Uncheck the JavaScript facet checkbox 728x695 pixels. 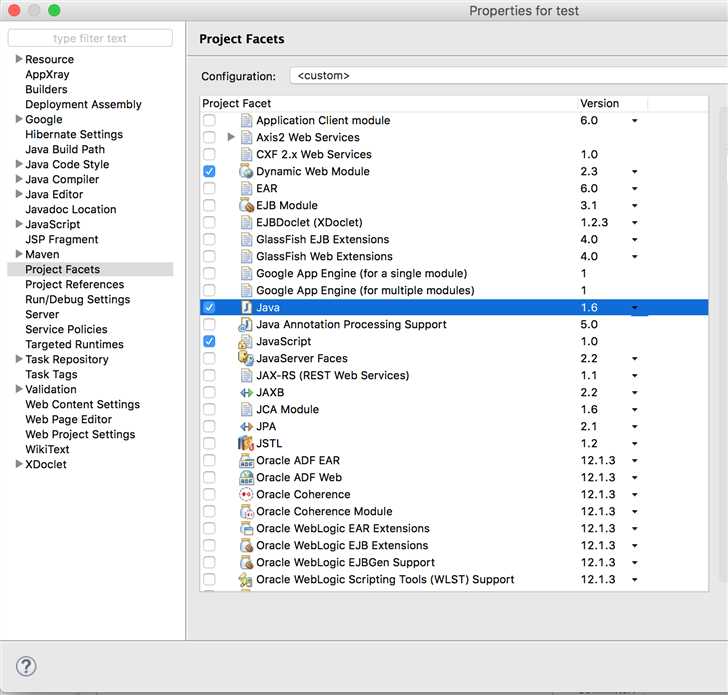click(x=209, y=342)
